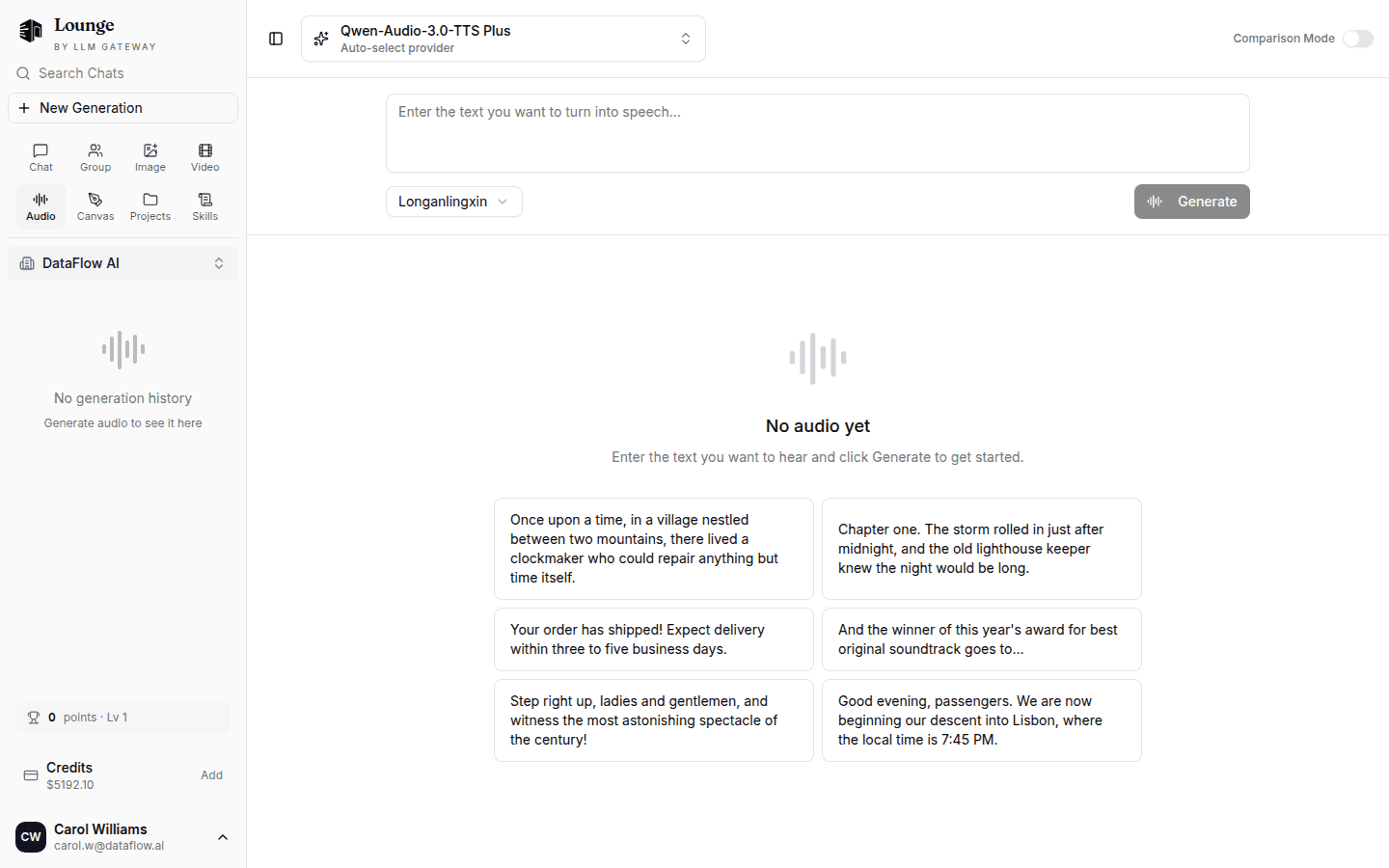Open the Group section
This screenshot has height=868, width=1389.
tap(95, 157)
